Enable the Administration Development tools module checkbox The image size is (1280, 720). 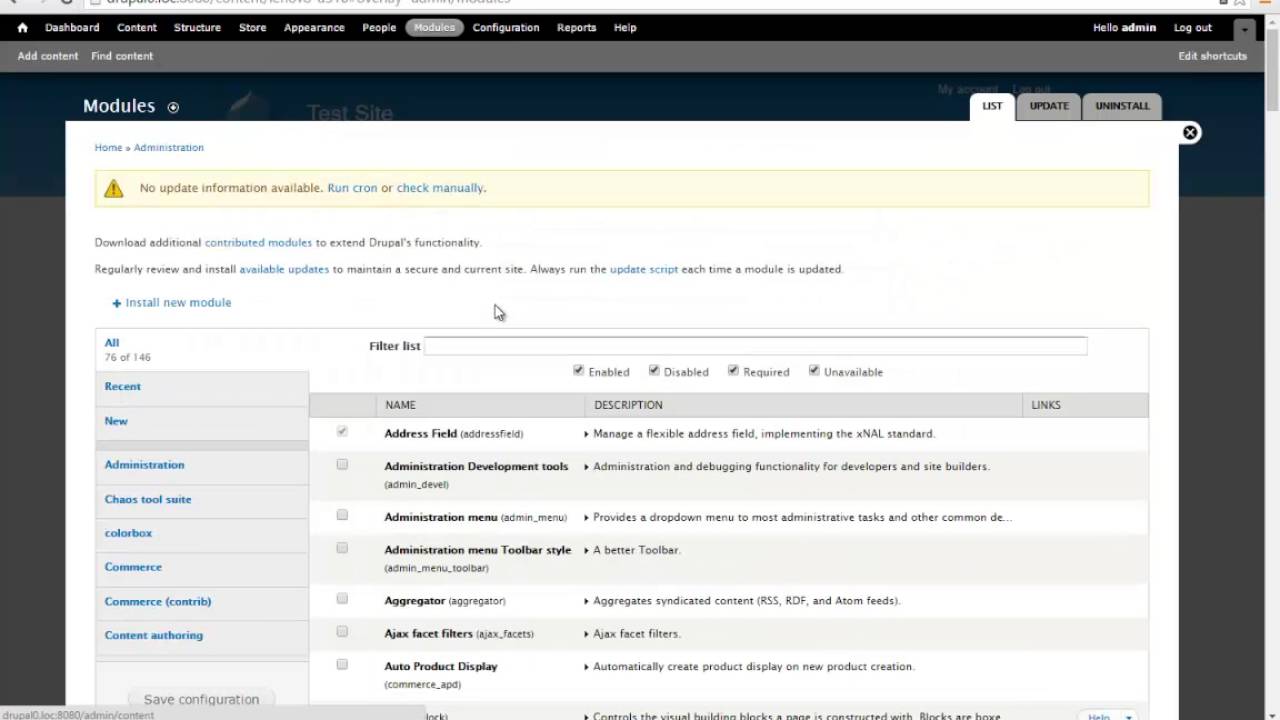coord(342,464)
